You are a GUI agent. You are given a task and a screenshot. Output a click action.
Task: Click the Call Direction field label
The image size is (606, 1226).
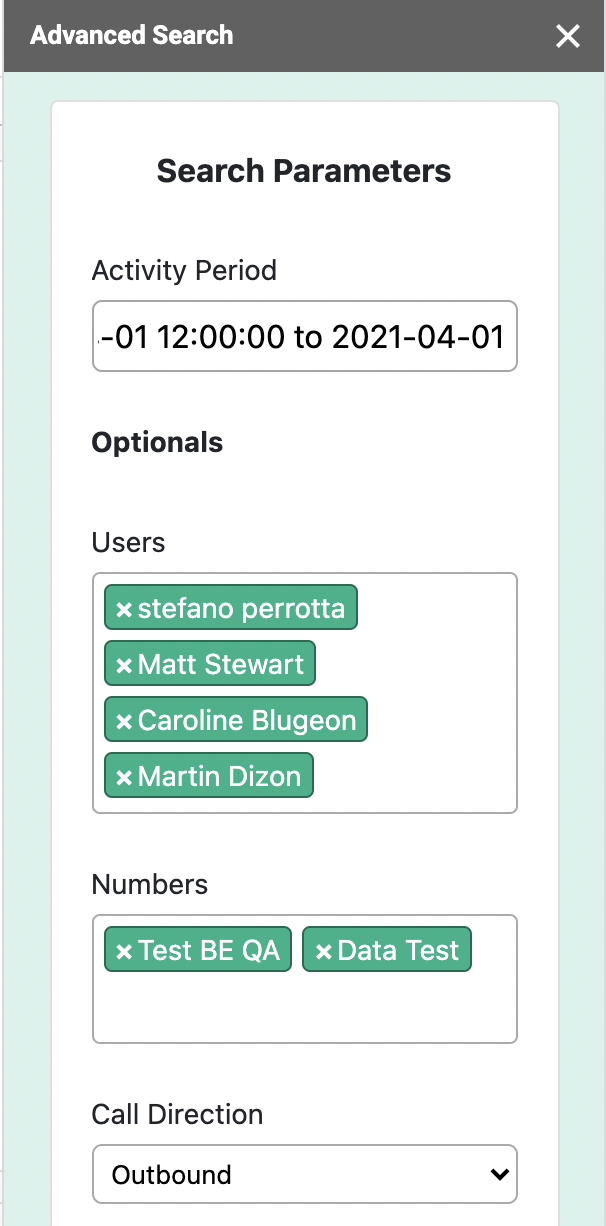click(177, 1114)
